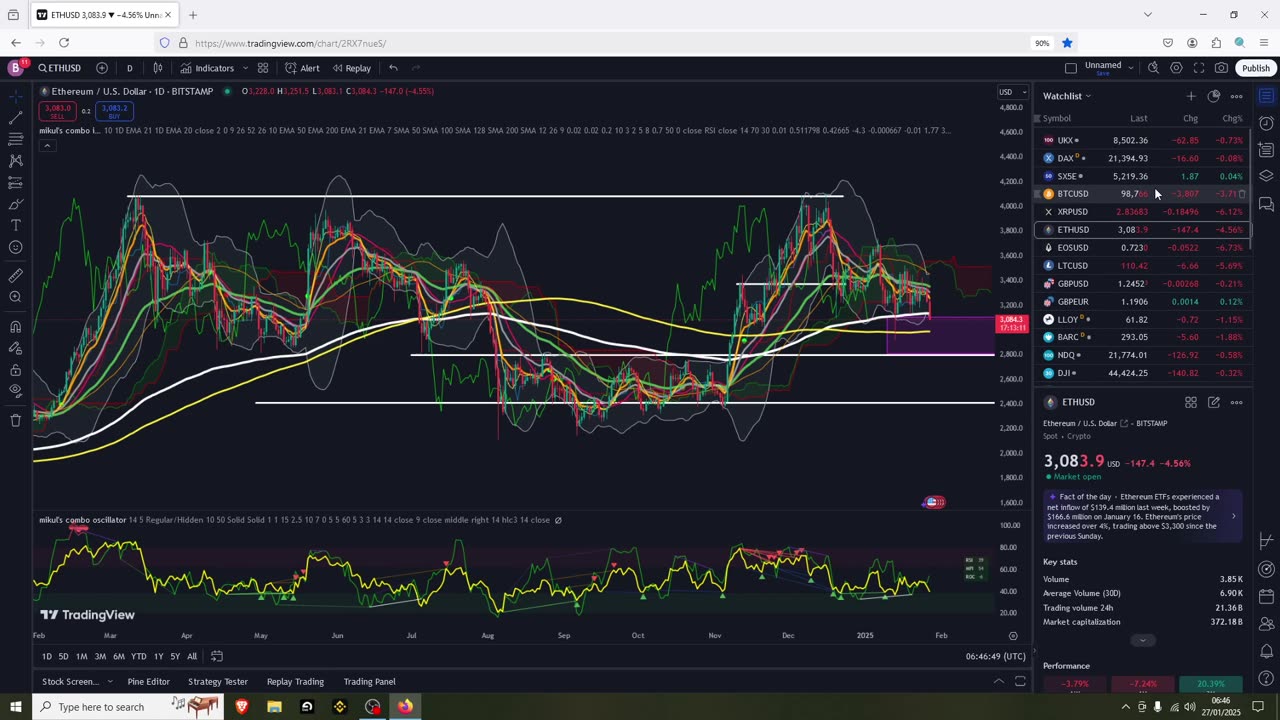Toggle lock all drawing tools
Image resolution: width=1280 pixels, height=720 pixels.
click(x=15, y=369)
